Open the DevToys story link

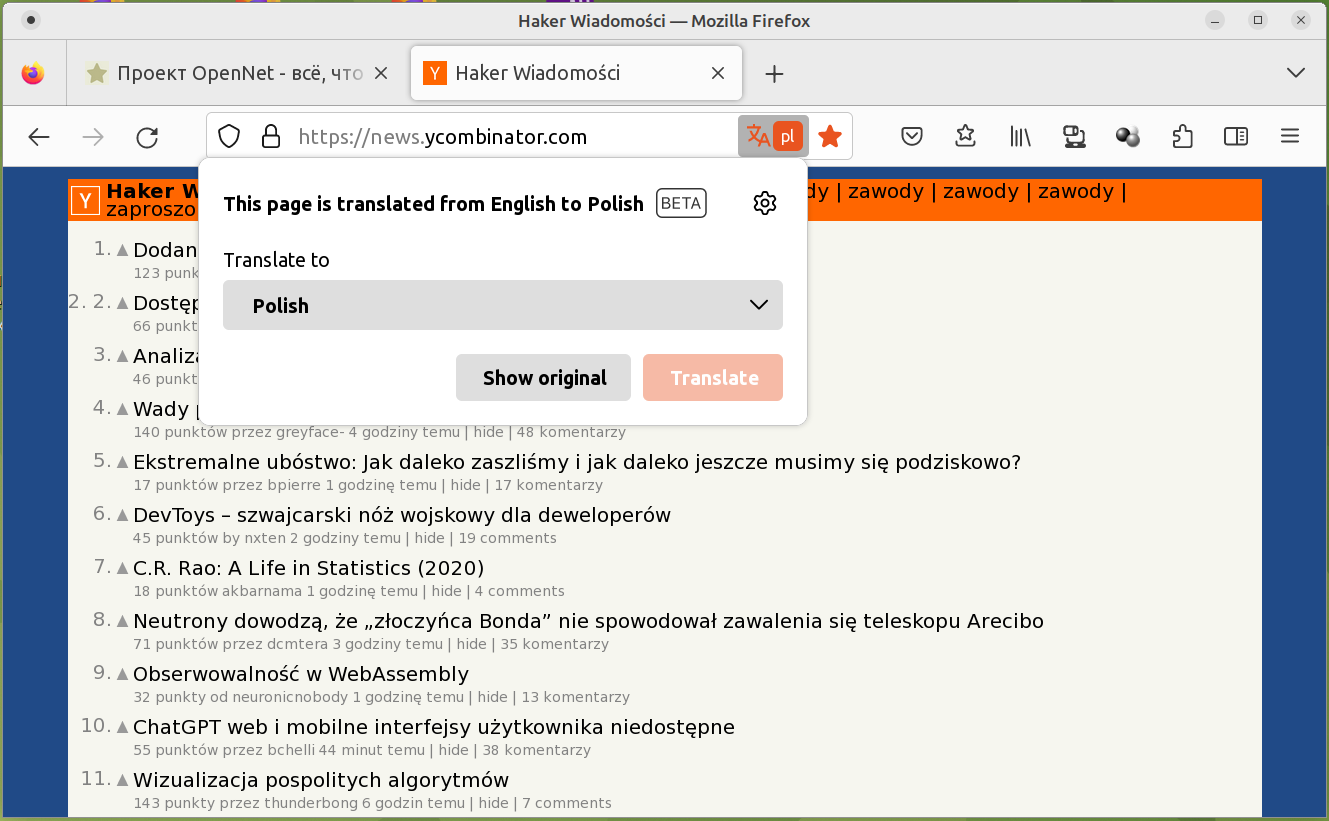point(401,515)
